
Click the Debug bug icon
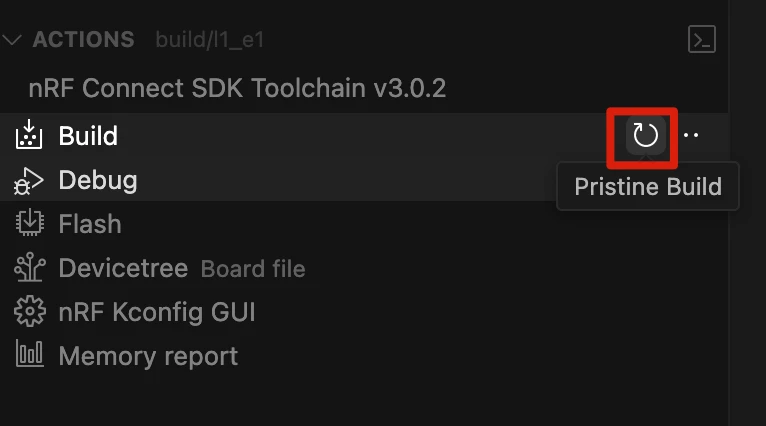pyautogui.click(x=29, y=181)
